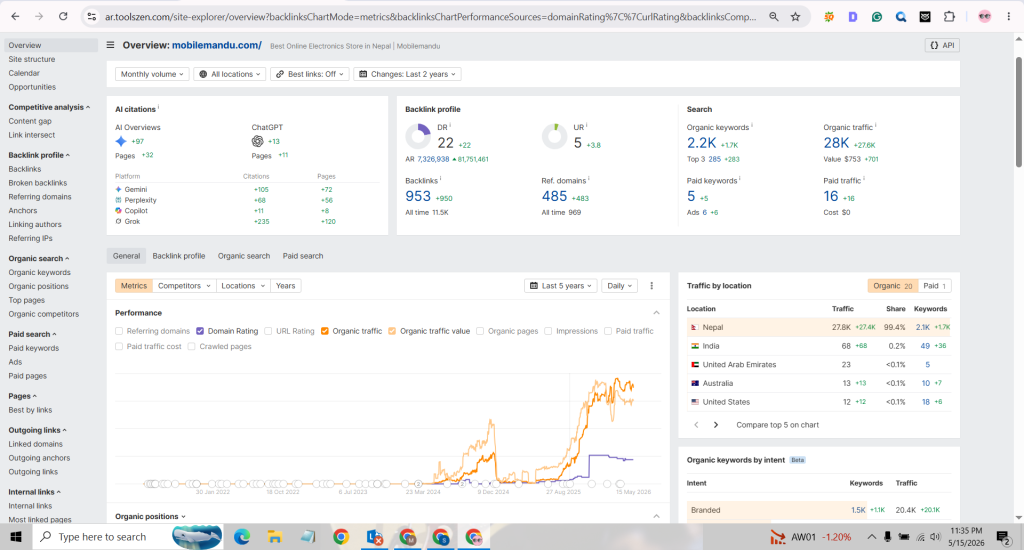Open the Windows Start menu
1024x550 pixels.
tap(16, 537)
